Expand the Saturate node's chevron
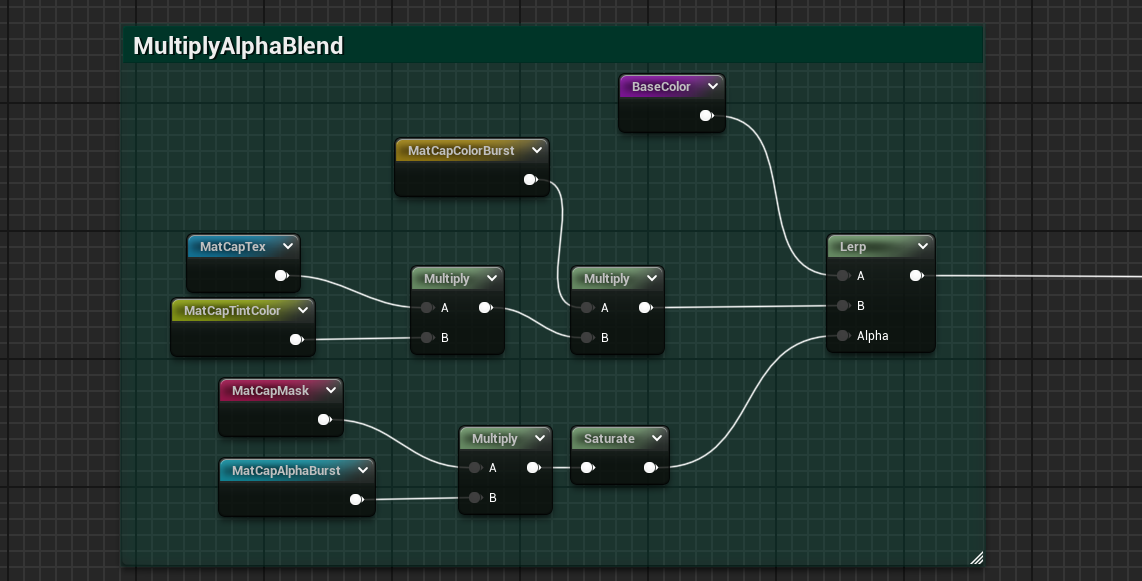This screenshot has width=1142, height=581. pyautogui.click(x=657, y=439)
